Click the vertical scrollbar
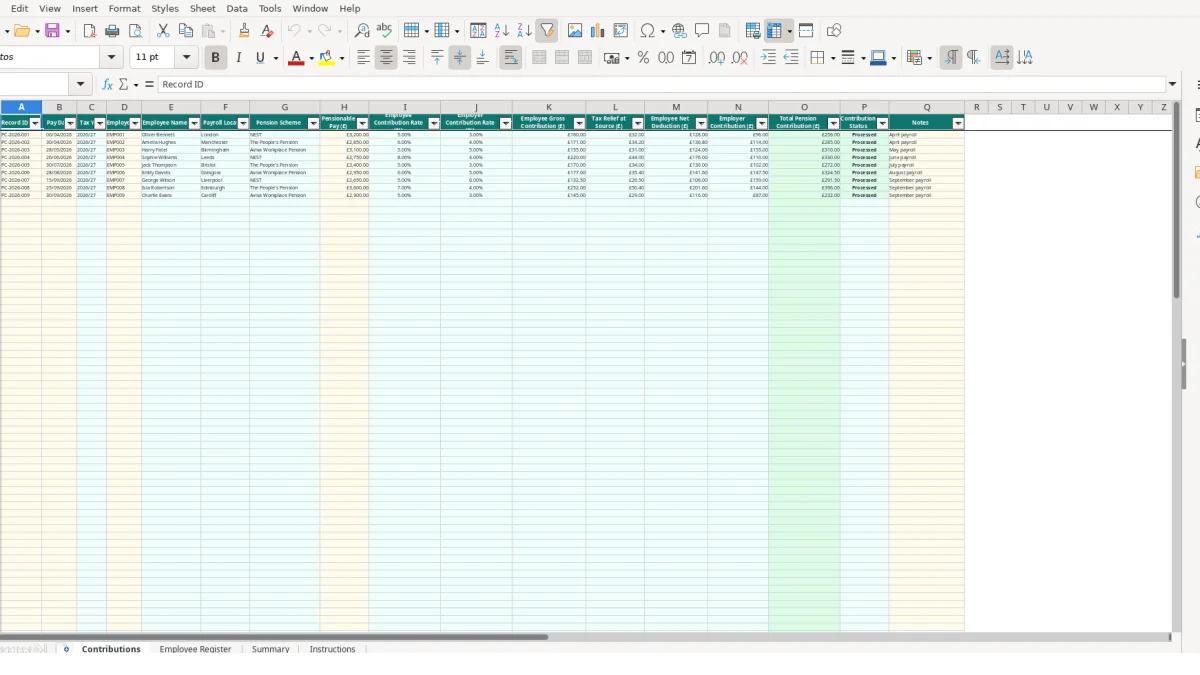This screenshot has width=1200, height=675. click(1177, 200)
